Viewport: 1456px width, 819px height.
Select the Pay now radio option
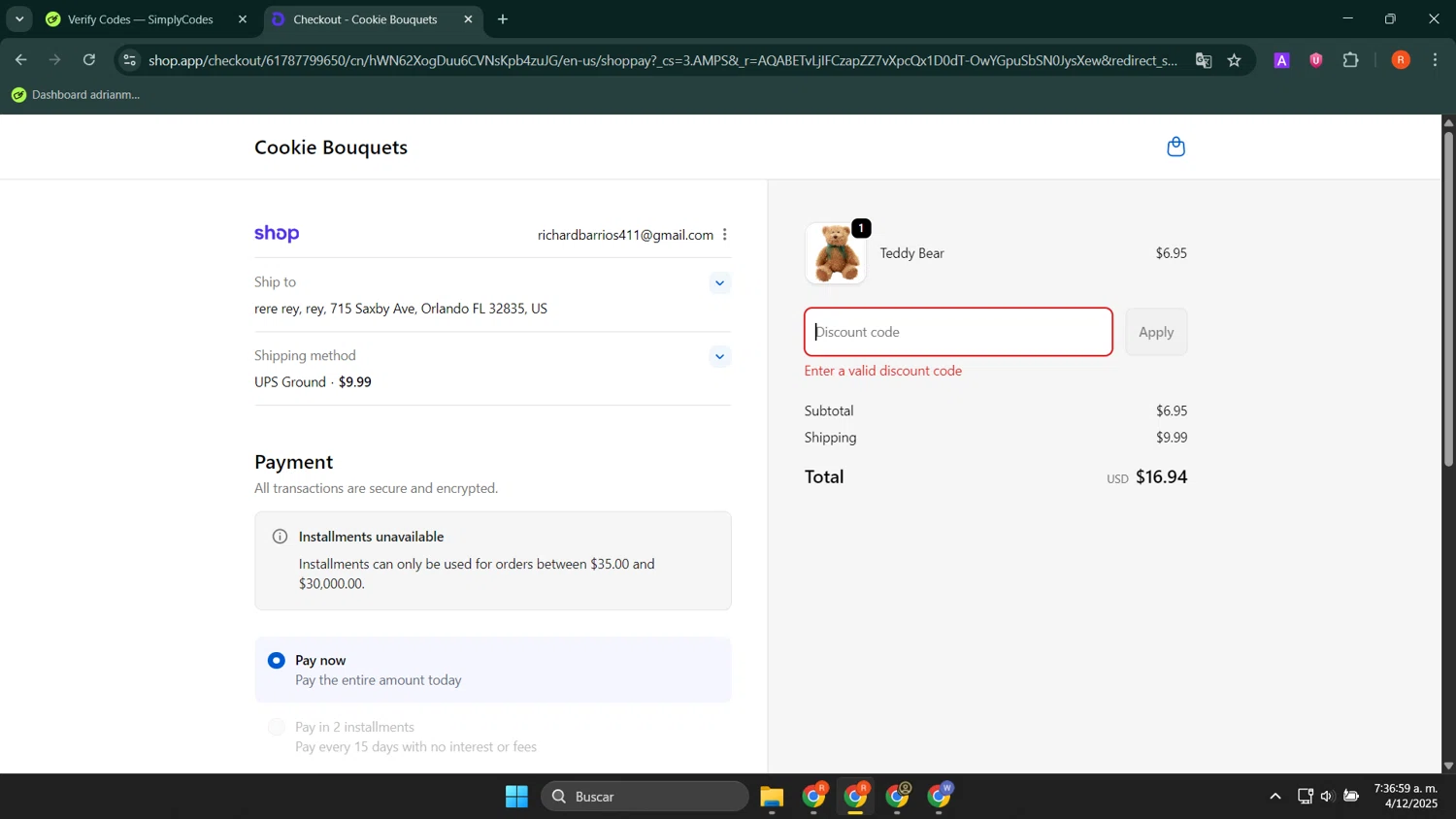click(277, 660)
